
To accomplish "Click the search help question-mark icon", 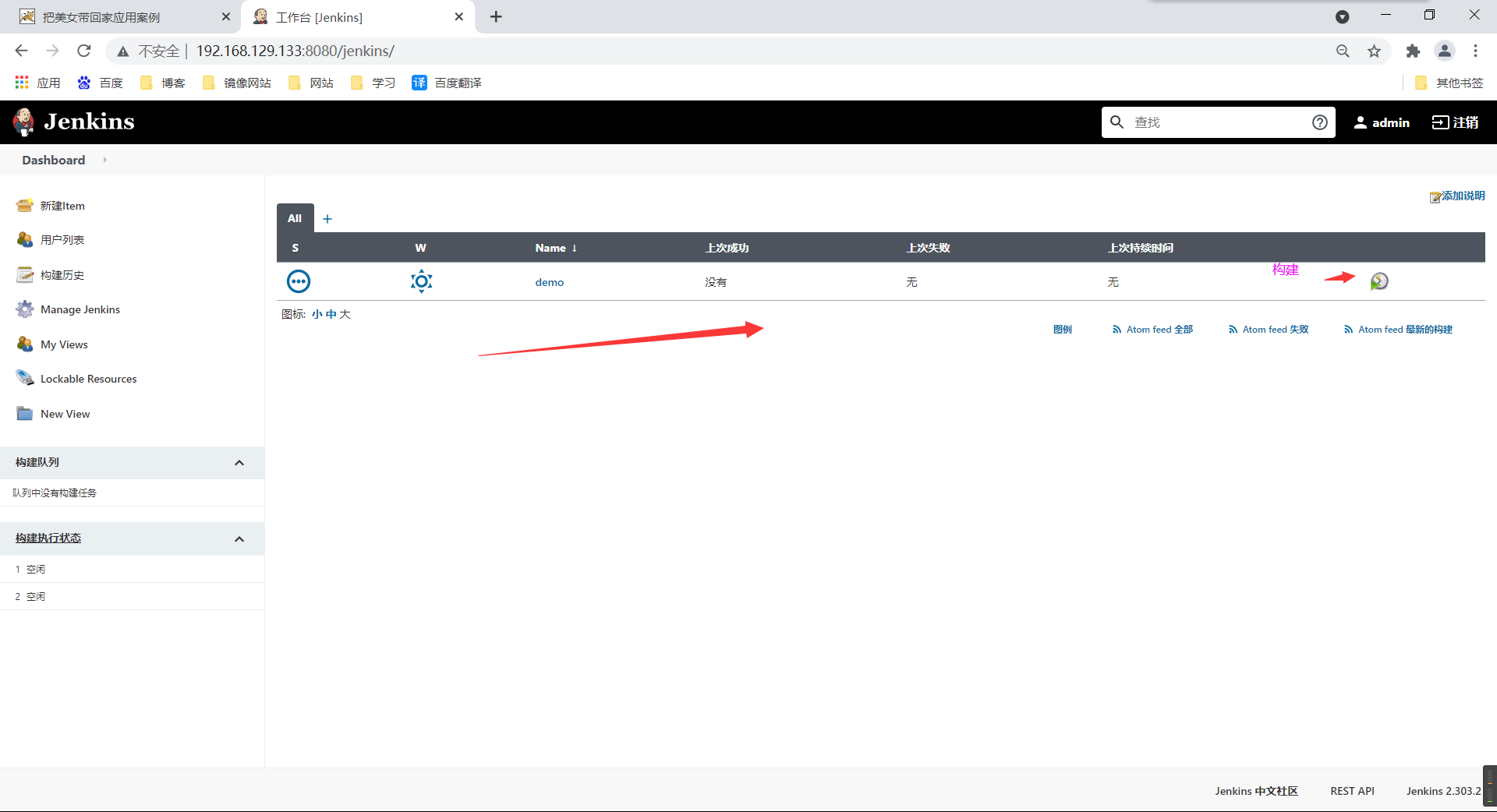I will coord(1320,122).
